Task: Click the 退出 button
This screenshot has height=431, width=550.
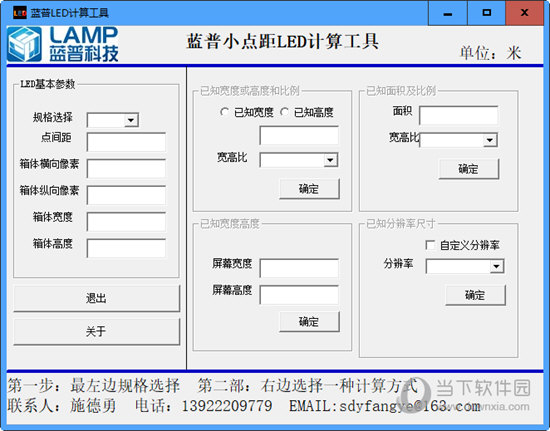Action: pyautogui.click(x=96, y=298)
